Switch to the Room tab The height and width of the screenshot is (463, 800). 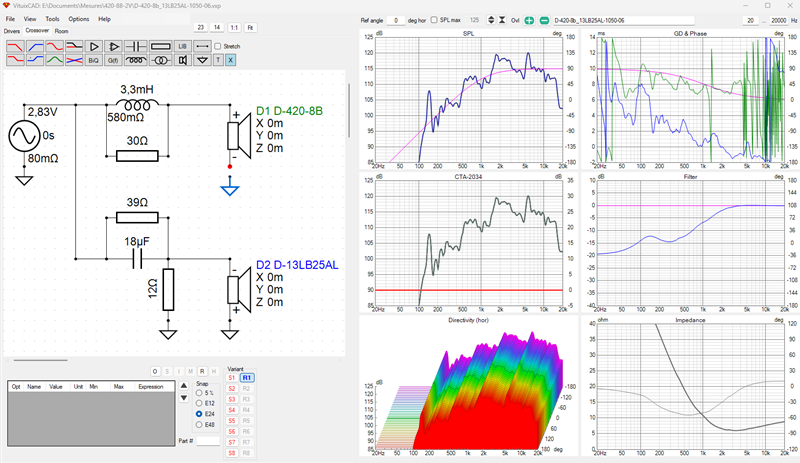(61, 31)
